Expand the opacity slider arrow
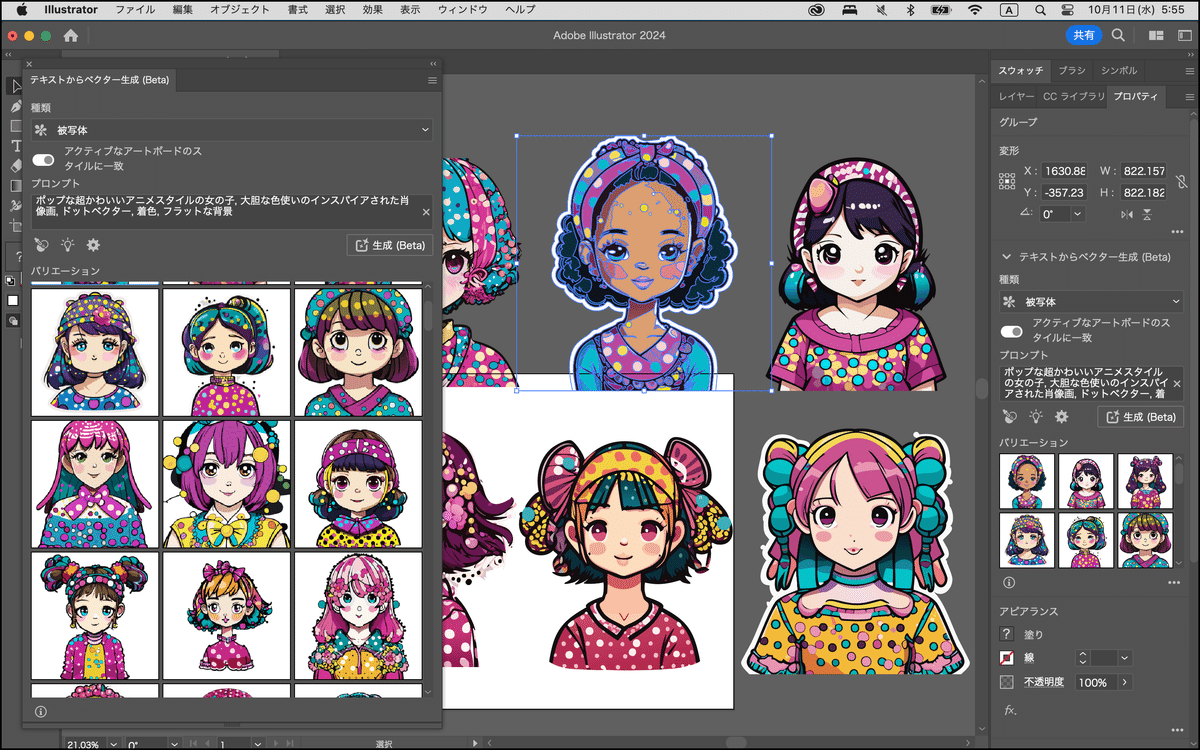1200x750 pixels. (1125, 682)
